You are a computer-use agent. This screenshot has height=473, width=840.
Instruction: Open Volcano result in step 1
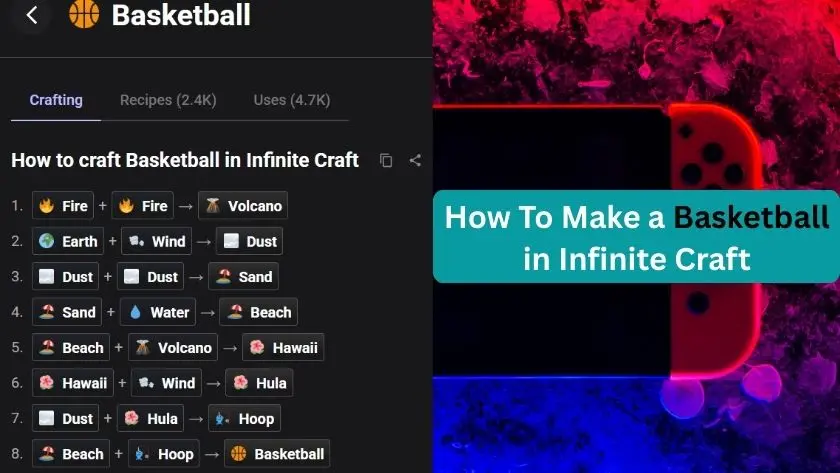coord(243,206)
